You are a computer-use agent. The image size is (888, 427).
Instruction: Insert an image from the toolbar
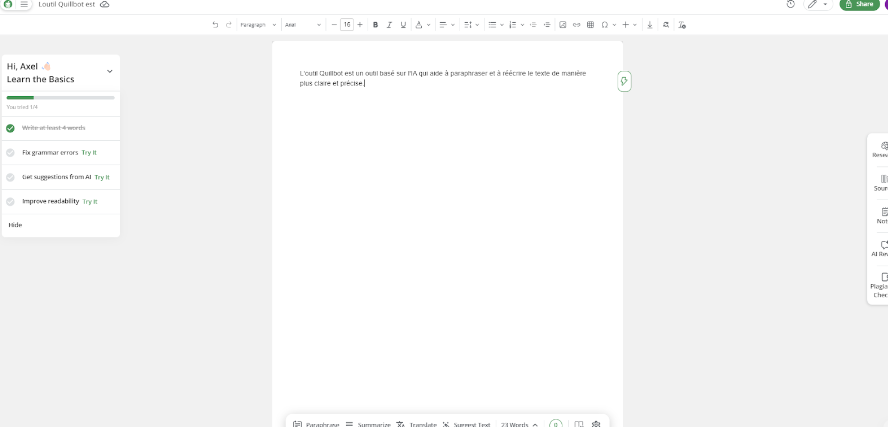562,25
